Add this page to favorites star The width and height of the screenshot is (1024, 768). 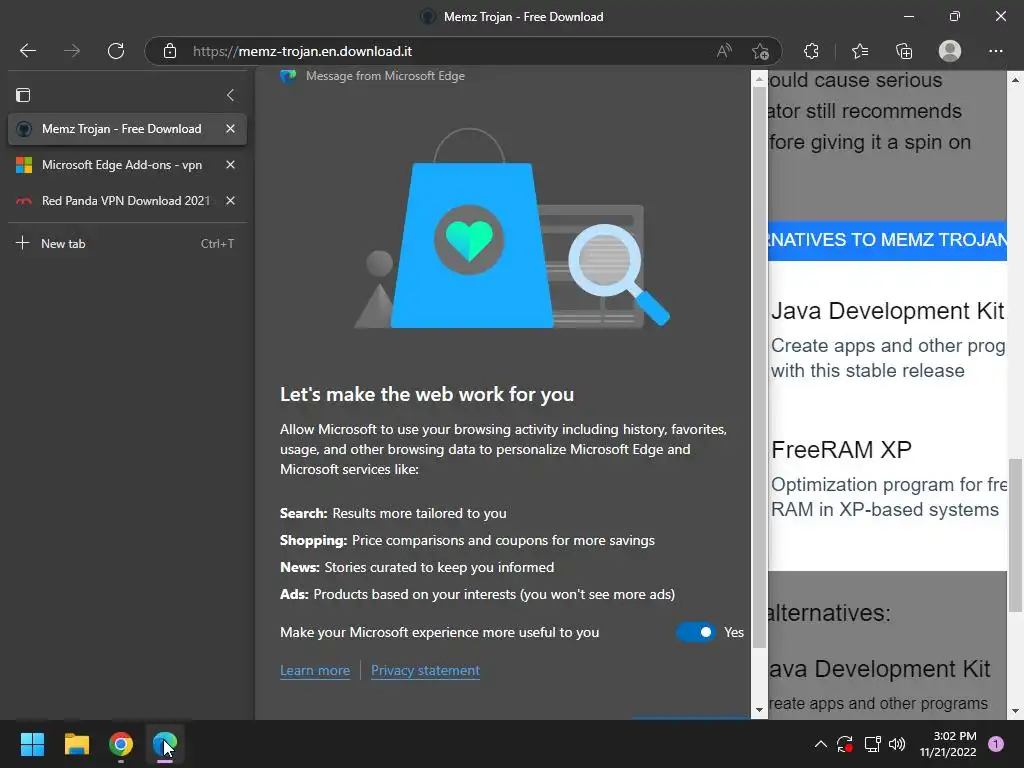tap(760, 51)
